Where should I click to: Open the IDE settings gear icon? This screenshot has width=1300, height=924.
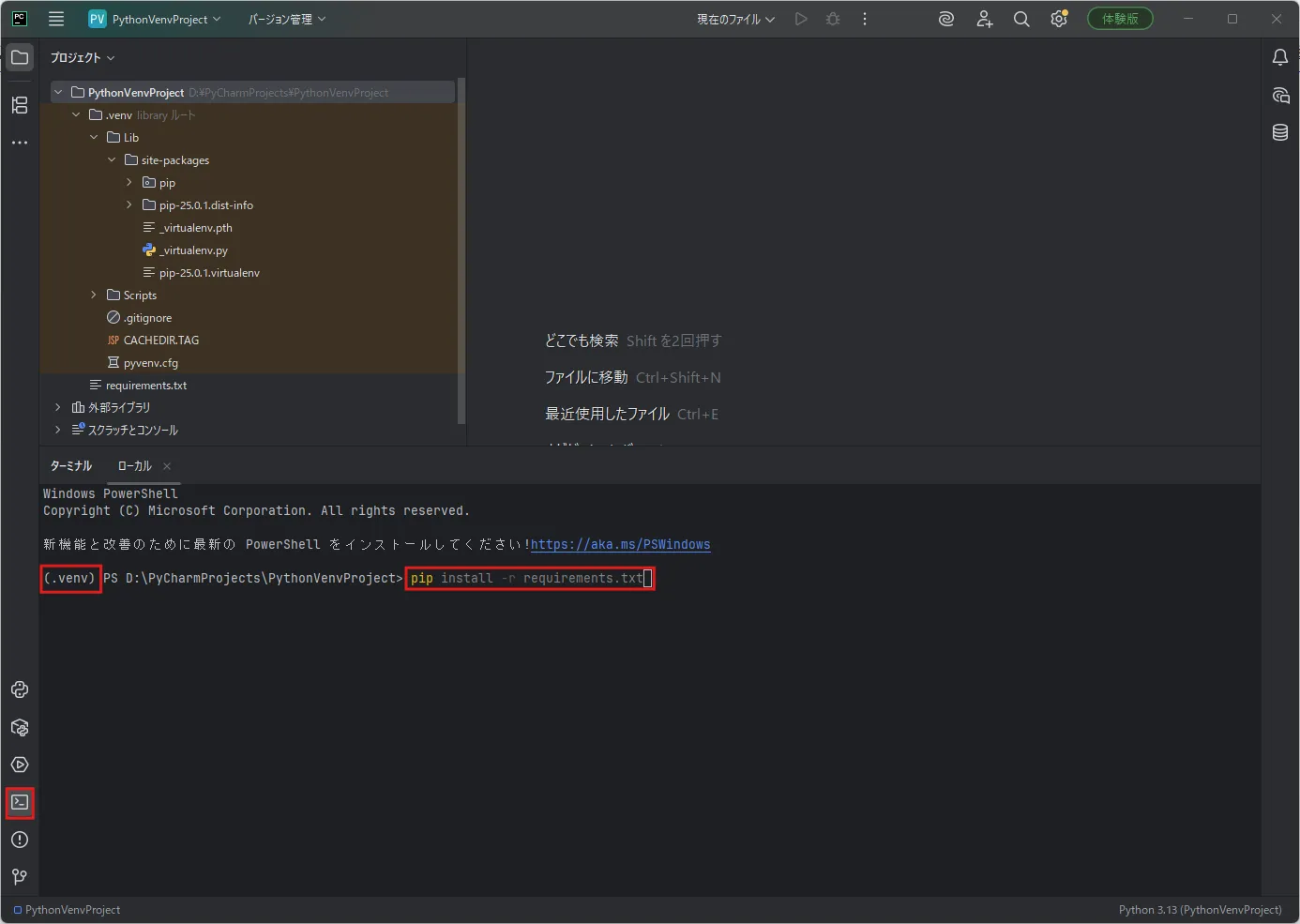(1059, 19)
